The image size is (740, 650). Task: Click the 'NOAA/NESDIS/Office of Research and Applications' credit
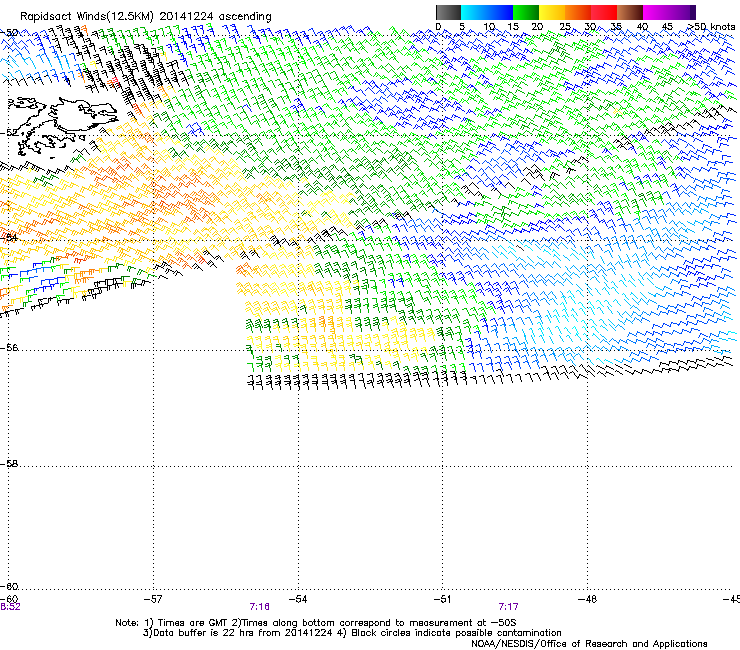589,644
